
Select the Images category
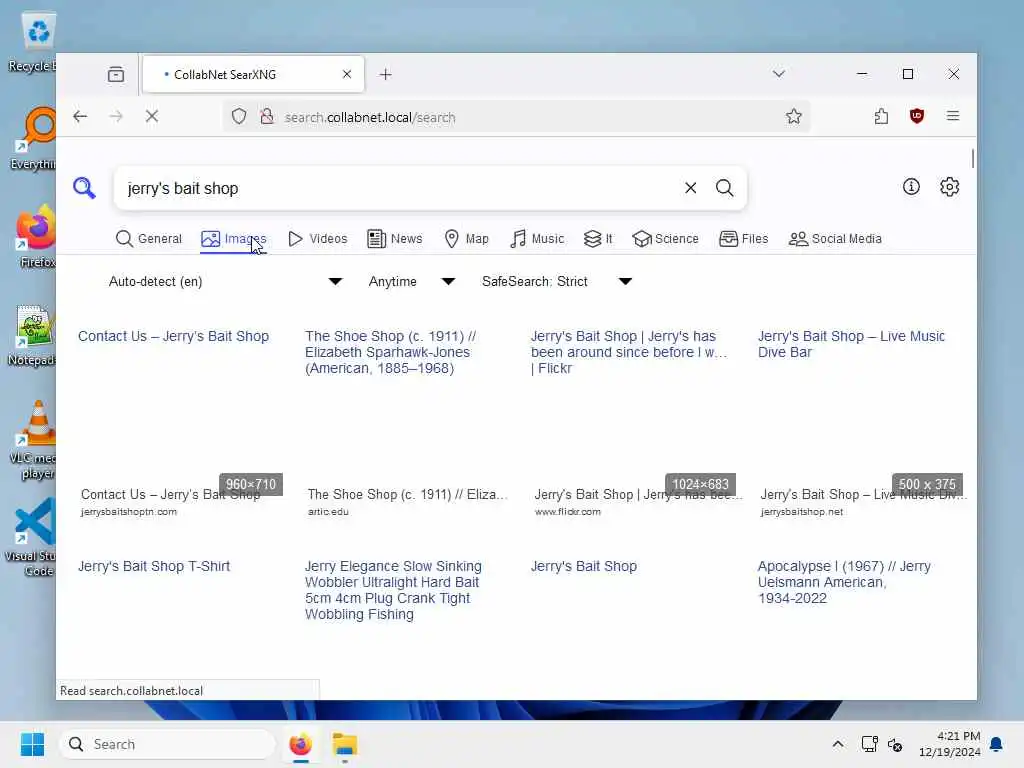coord(234,239)
